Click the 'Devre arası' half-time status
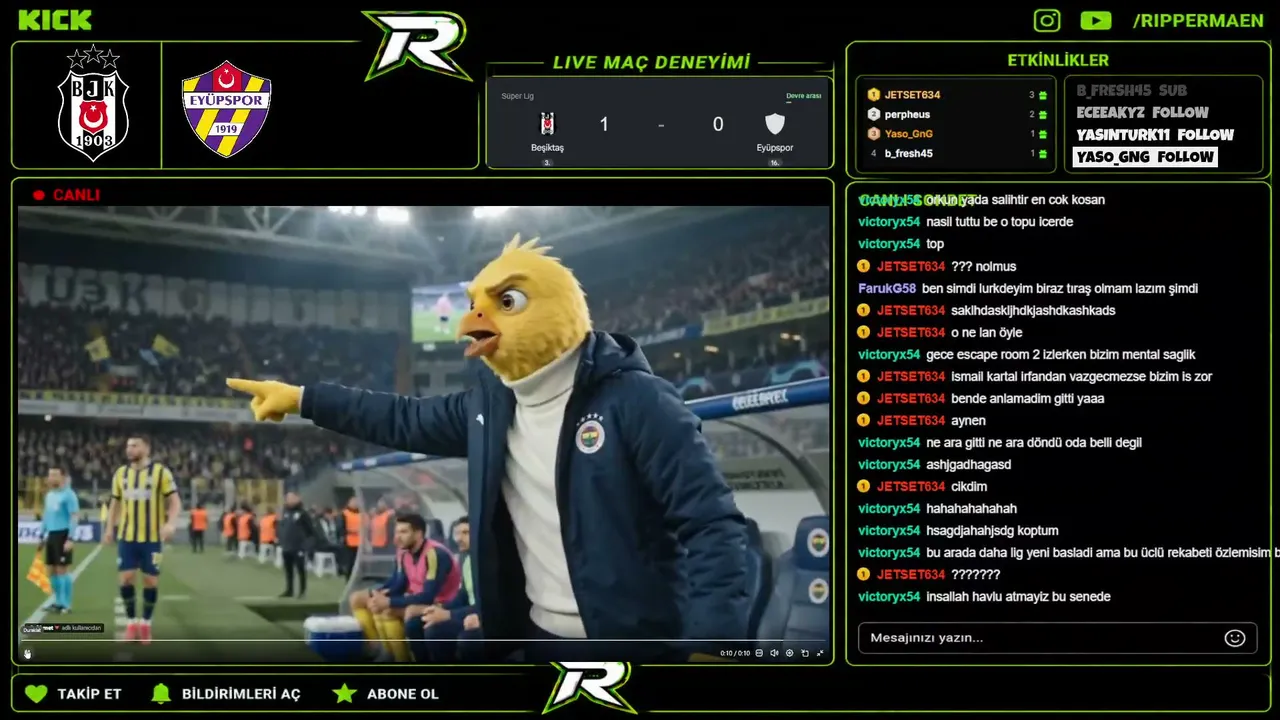Image resolution: width=1280 pixels, height=720 pixels. [x=804, y=96]
